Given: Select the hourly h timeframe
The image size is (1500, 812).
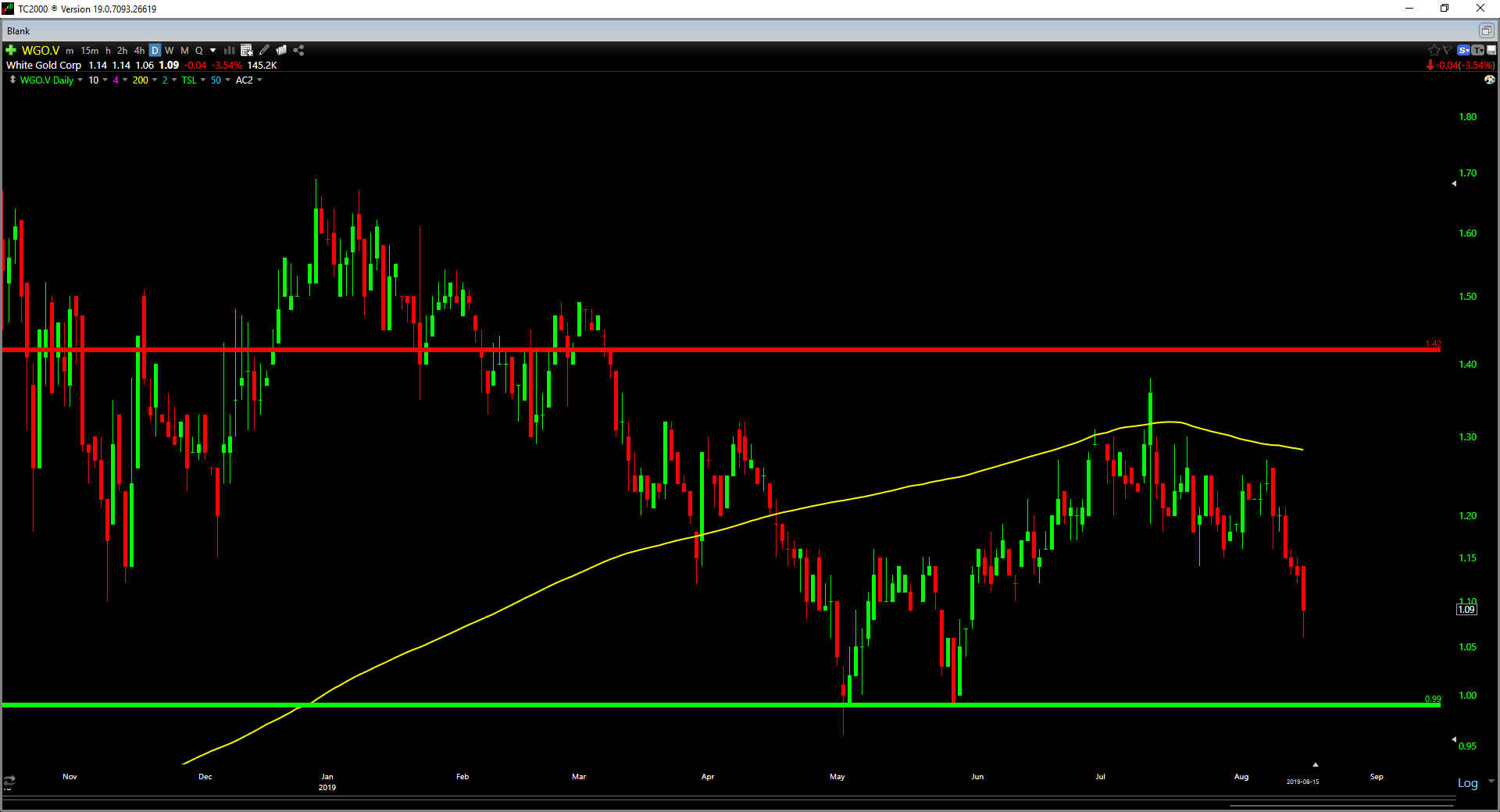Looking at the screenshot, I should (x=108, y=51).
